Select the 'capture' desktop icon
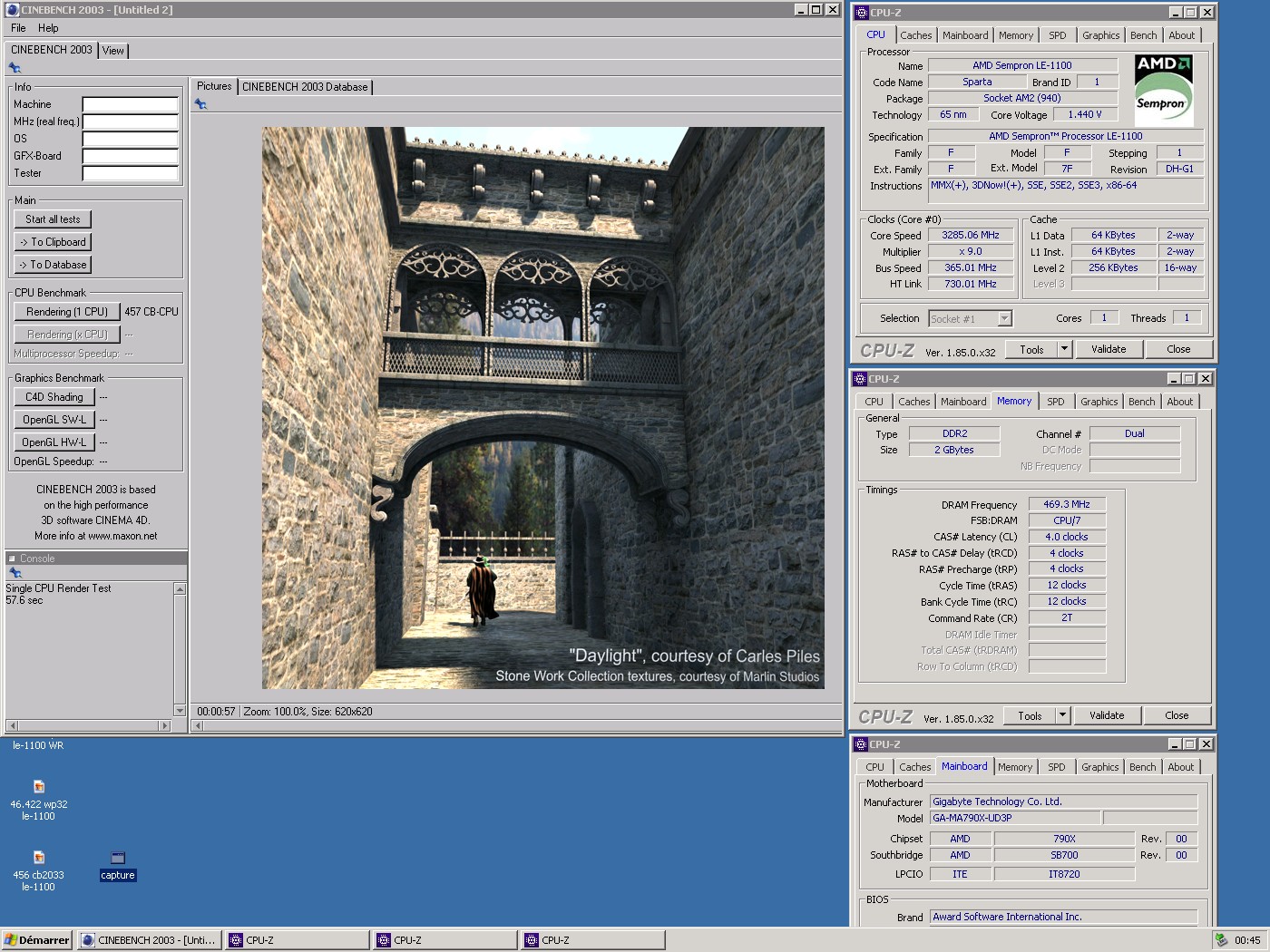This screenshot has width=1270, height=952. 117,866
